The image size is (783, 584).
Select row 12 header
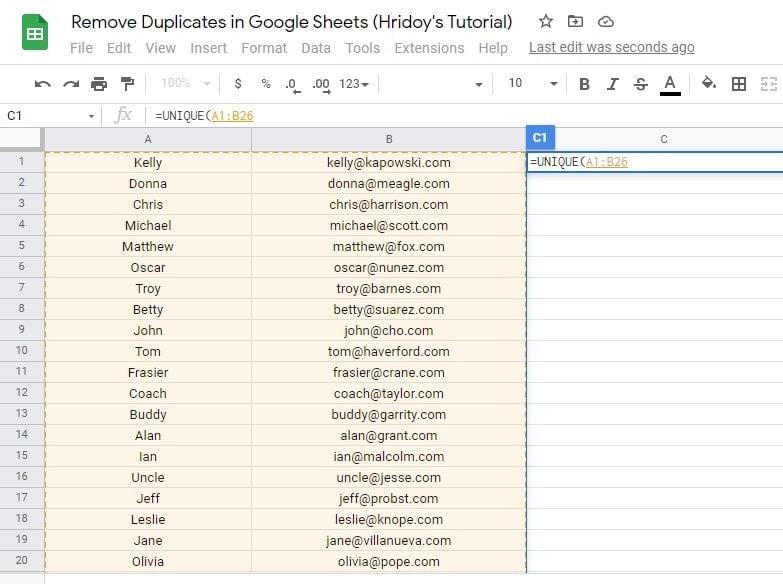[x=21, y=392]
